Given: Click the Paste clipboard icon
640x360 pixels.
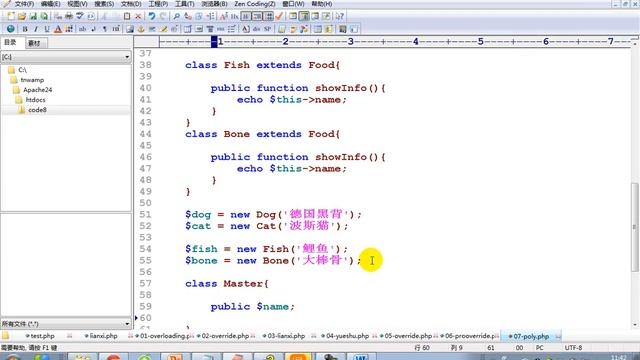Looking at the screenshot, I should point(127,16).
